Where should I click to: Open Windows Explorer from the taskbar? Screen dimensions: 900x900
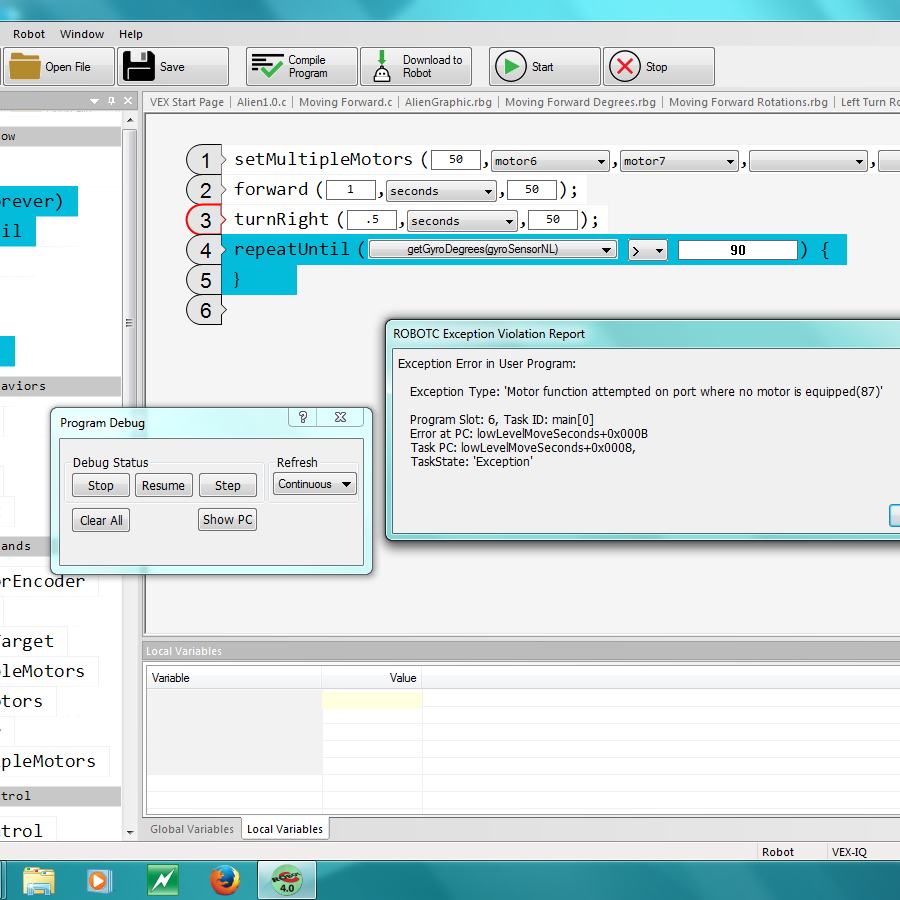coord(38,880)
